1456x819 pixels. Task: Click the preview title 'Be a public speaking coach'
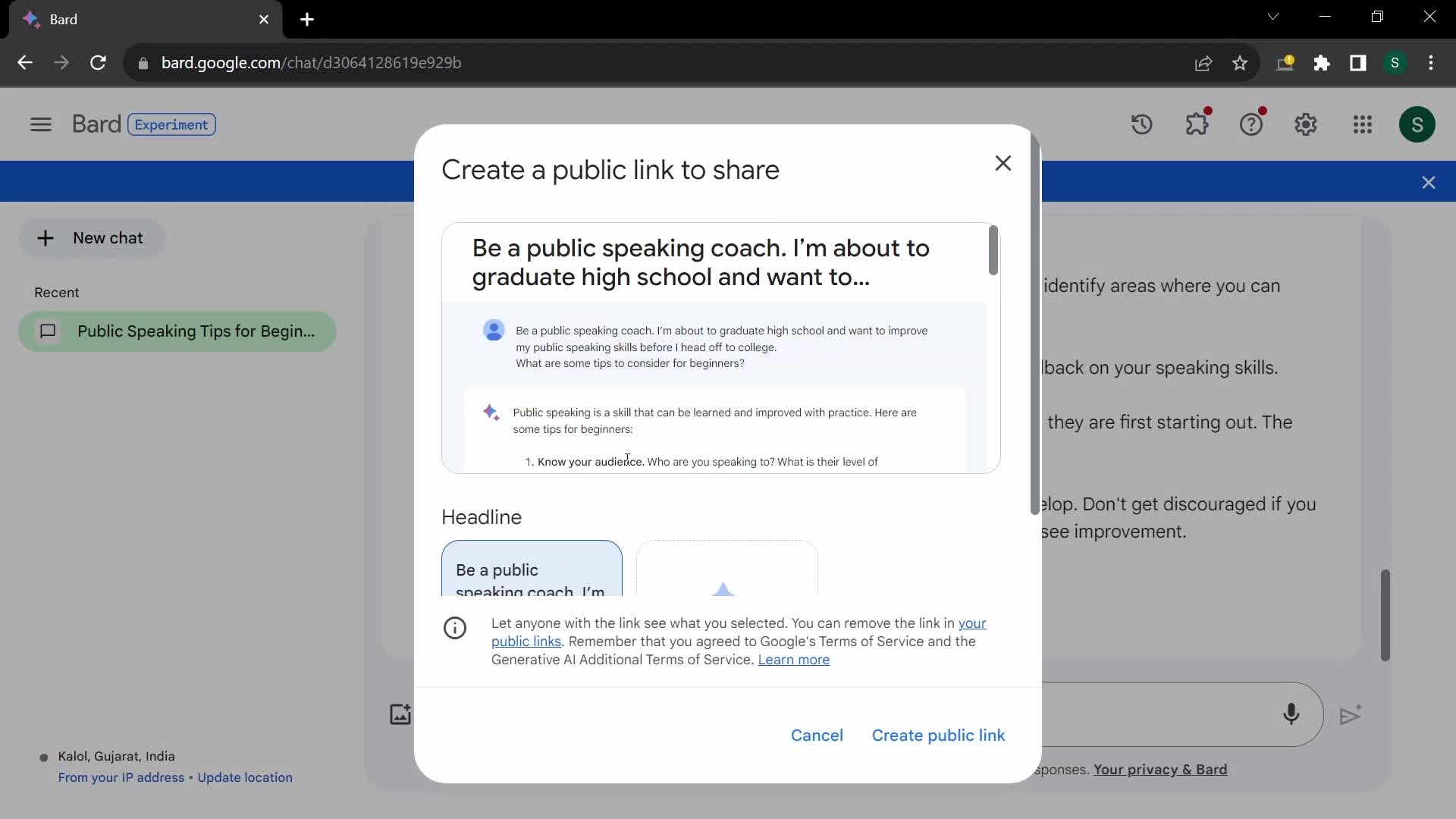[701, 262]
